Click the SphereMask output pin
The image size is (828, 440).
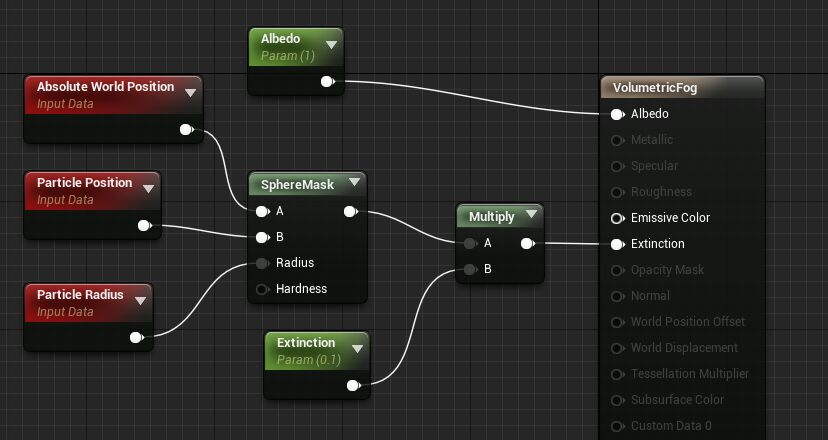[351, 212]
